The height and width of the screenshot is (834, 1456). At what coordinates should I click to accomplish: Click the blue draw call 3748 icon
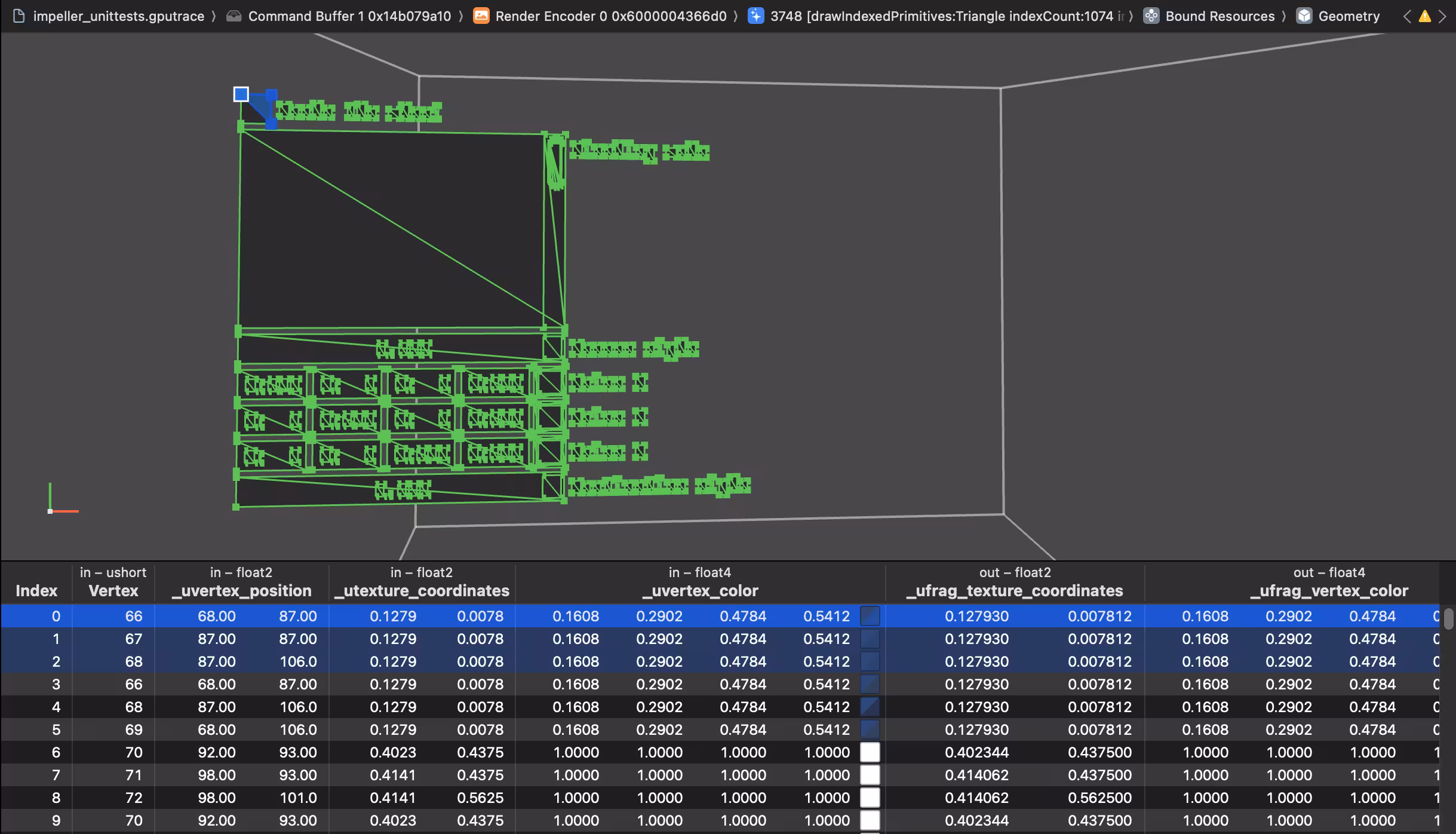[755, 16]
